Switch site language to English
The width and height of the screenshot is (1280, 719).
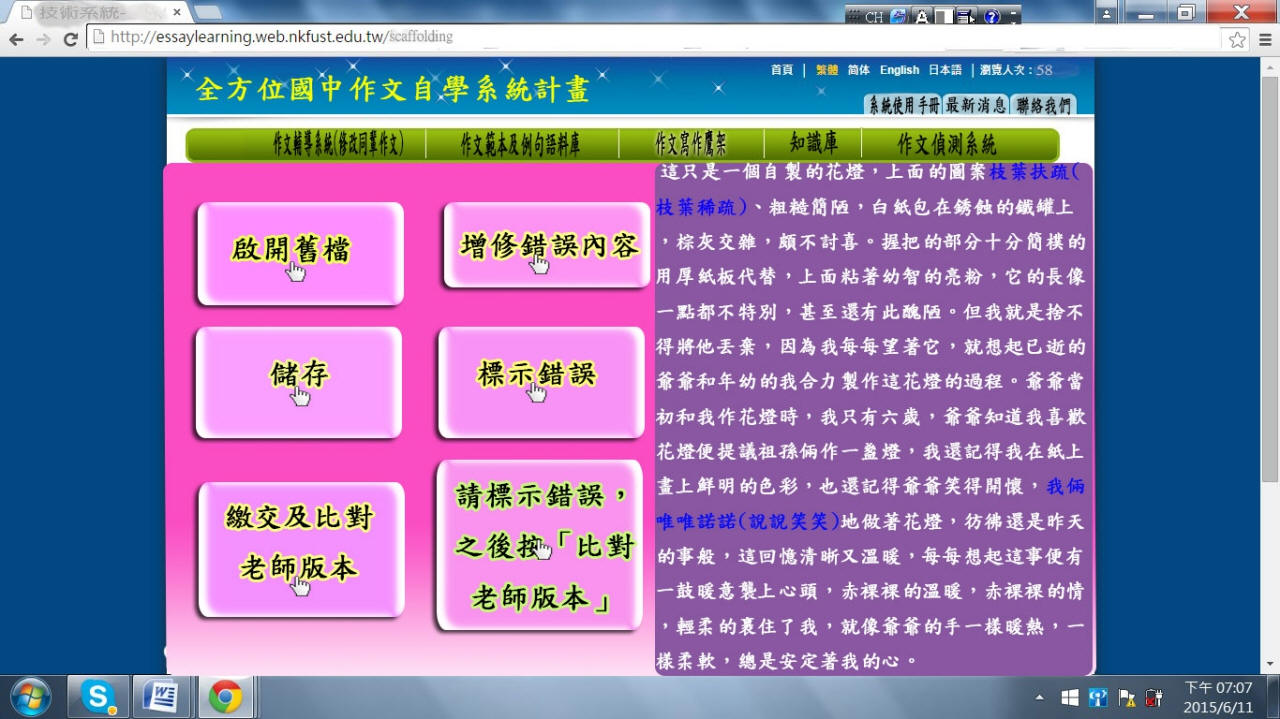(899, 70)
